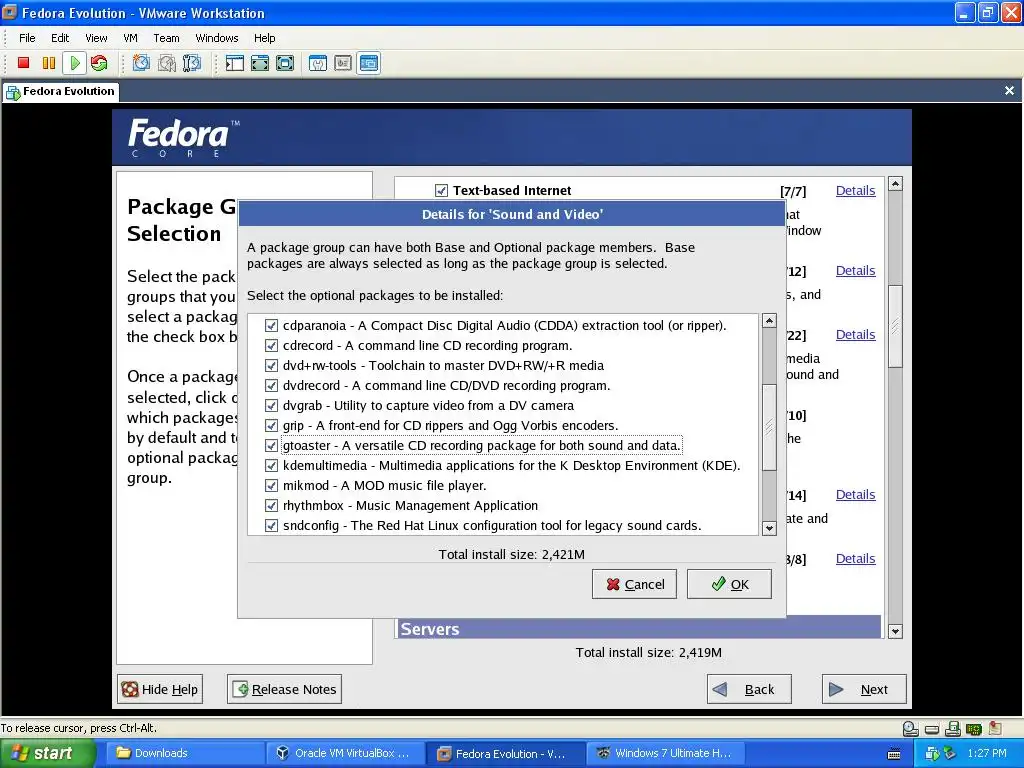Select the Fedora Evolution VM tab

point(61,91)
